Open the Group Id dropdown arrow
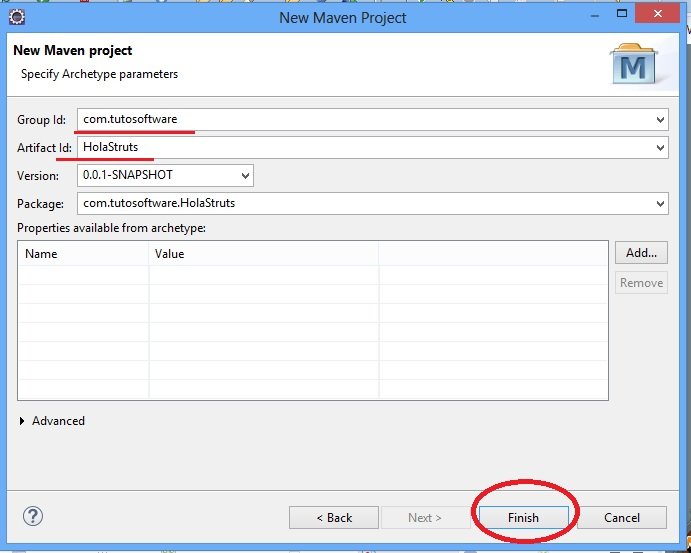This screenshot has height=553, width=691. [660, 119]
